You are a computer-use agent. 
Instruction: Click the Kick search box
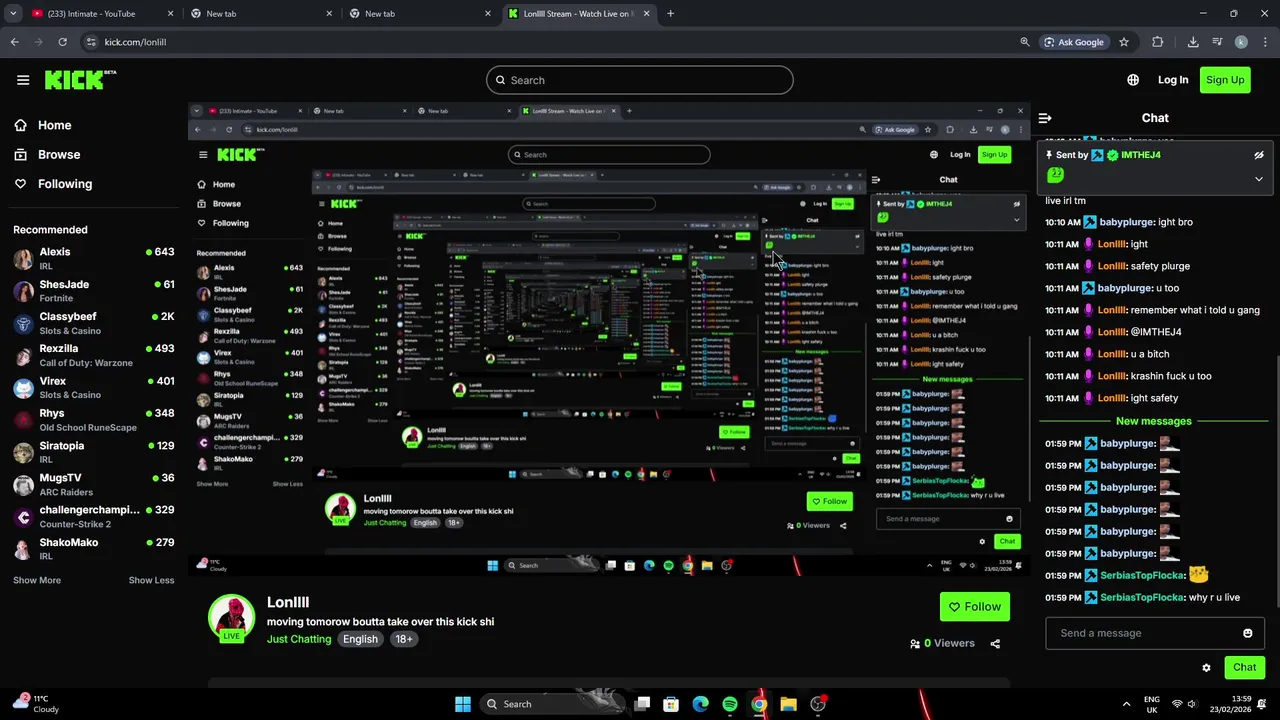pyautogui.click(x=640, y=80)
